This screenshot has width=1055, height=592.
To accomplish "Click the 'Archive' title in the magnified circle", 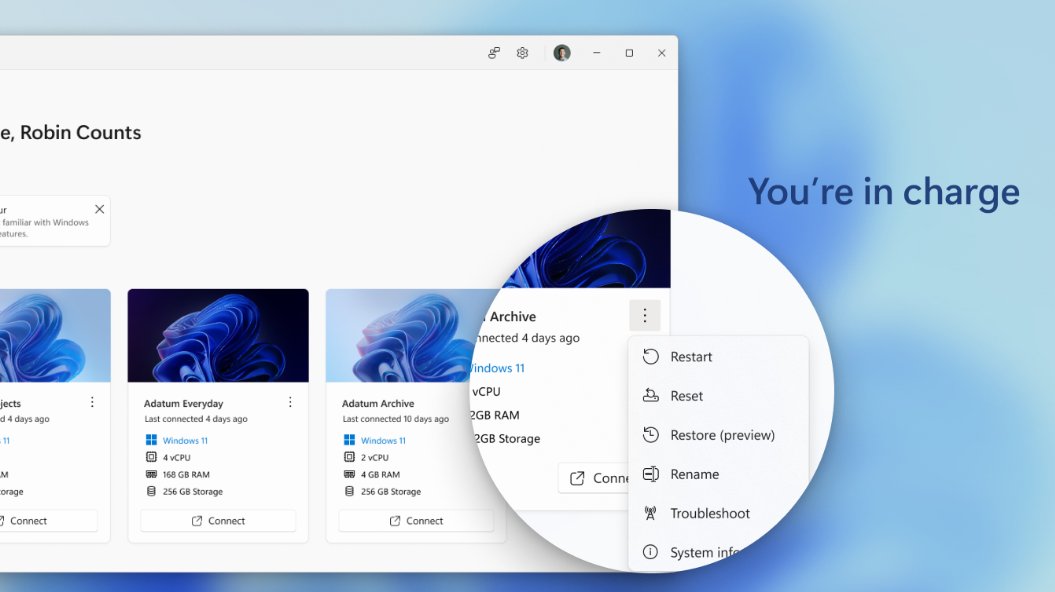I will tap(513, 317).
